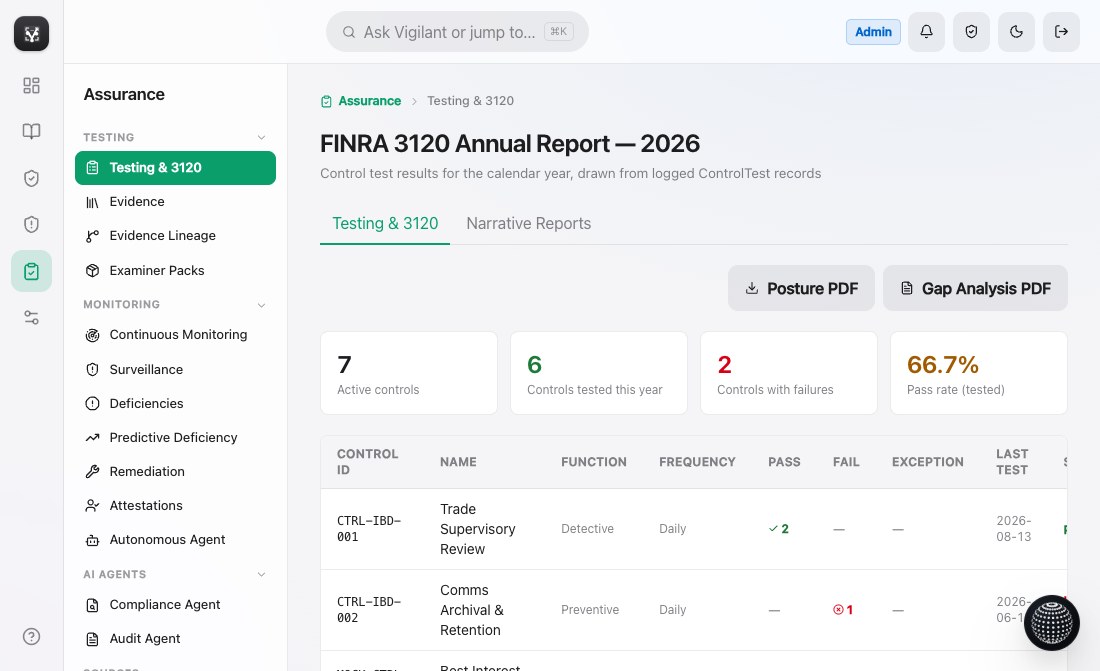The width and height of the screenshot is (1100, 671).
Task: Open notifications bell
Action: [926, 32]
